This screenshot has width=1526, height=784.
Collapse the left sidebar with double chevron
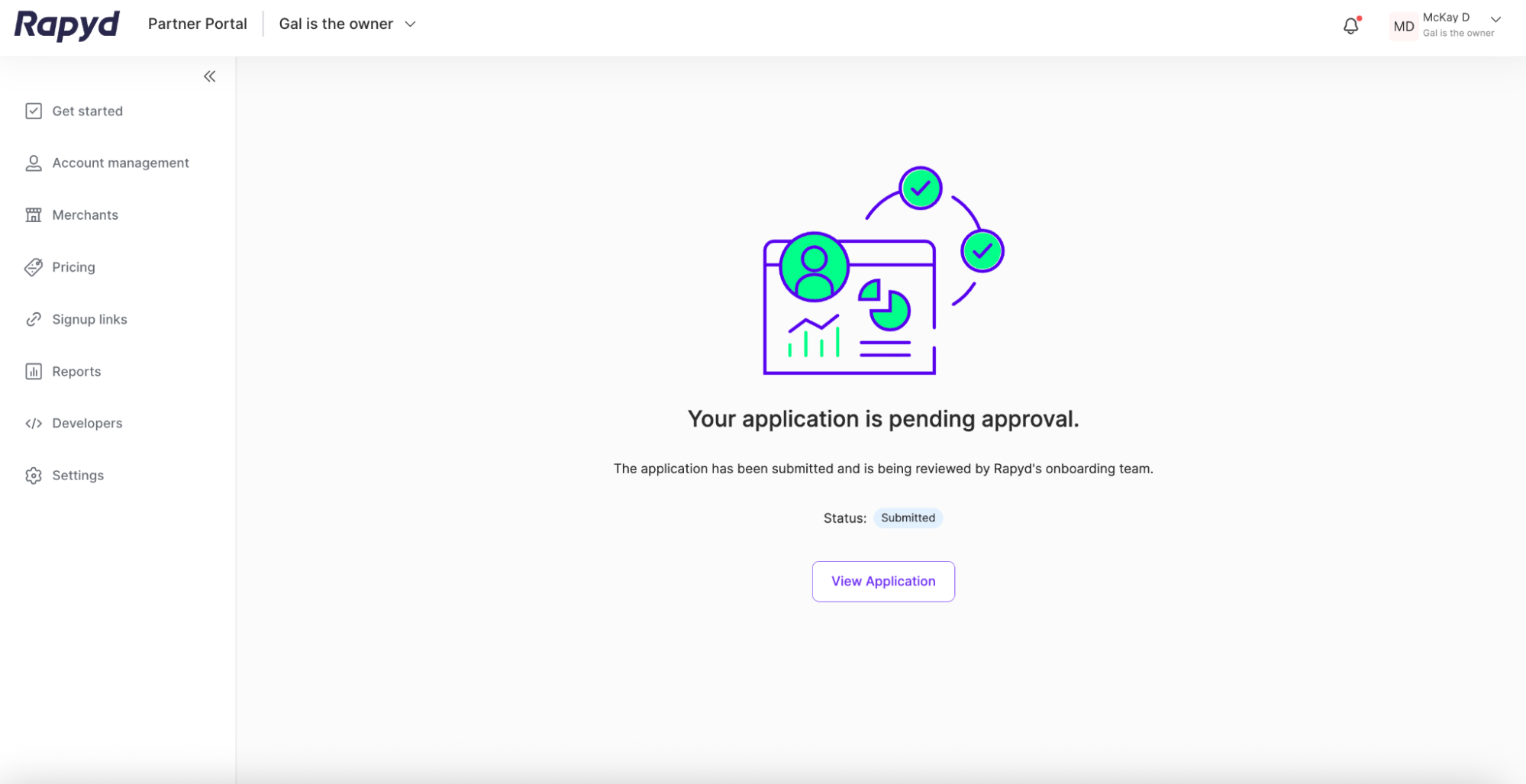pos(209,76)
